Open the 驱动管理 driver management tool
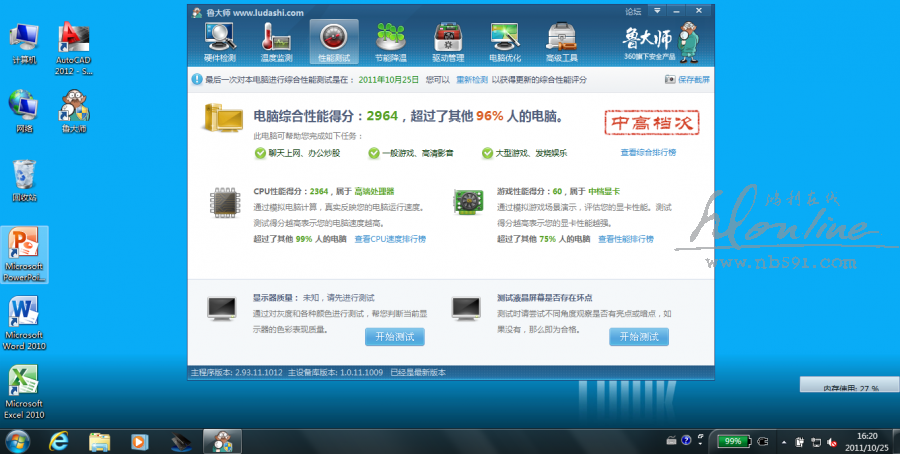The height and width of the screenshot is (454, 900). click(447, 41)
